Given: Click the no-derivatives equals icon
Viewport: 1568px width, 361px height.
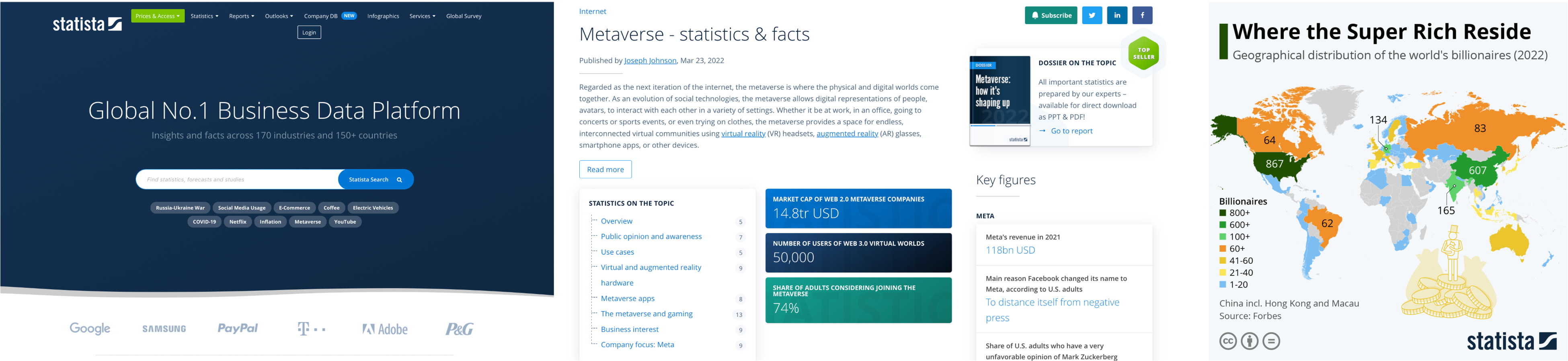Looking at the screenshot, I should 1271,341.
